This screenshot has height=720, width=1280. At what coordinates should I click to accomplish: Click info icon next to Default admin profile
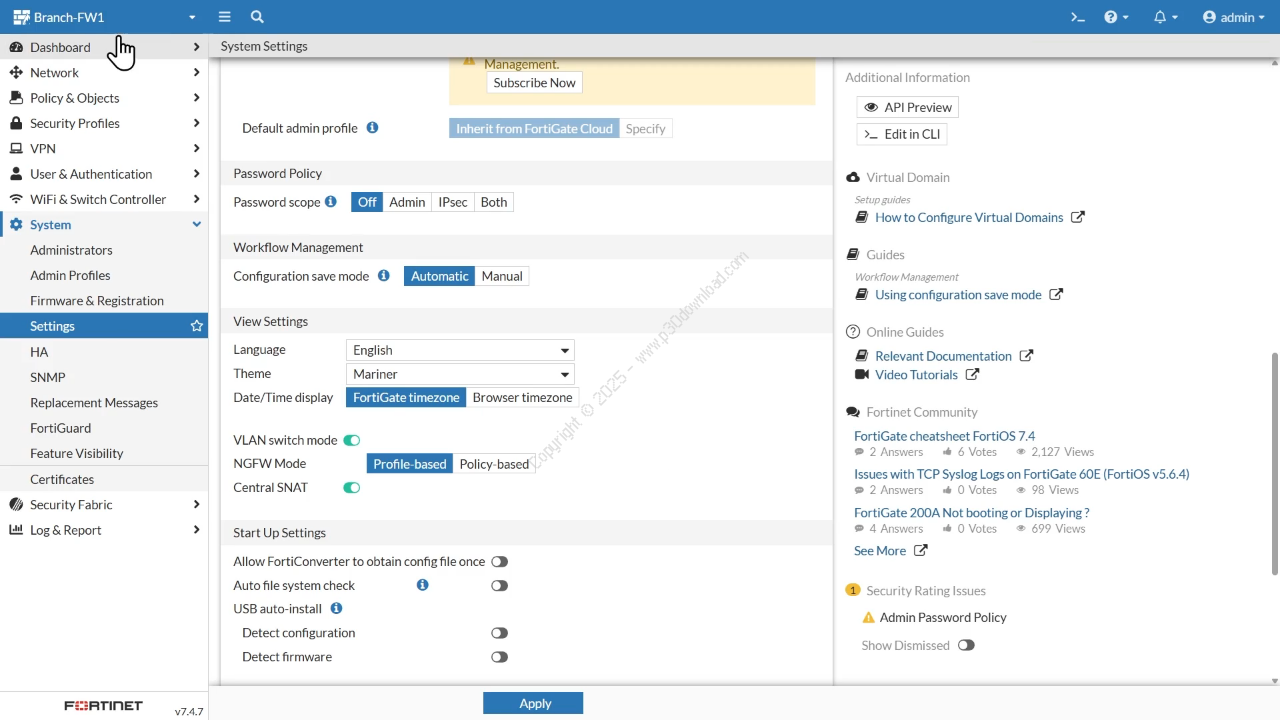coord(372,128)
